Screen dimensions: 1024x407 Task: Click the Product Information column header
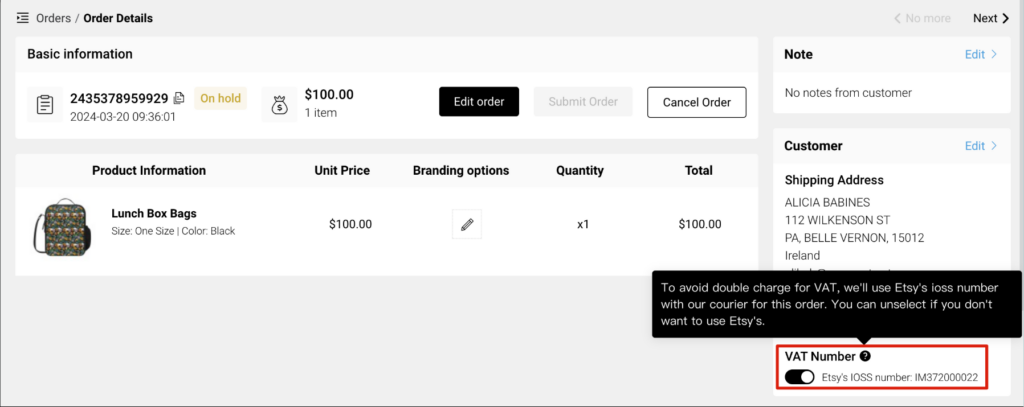(x=149, y=171)
